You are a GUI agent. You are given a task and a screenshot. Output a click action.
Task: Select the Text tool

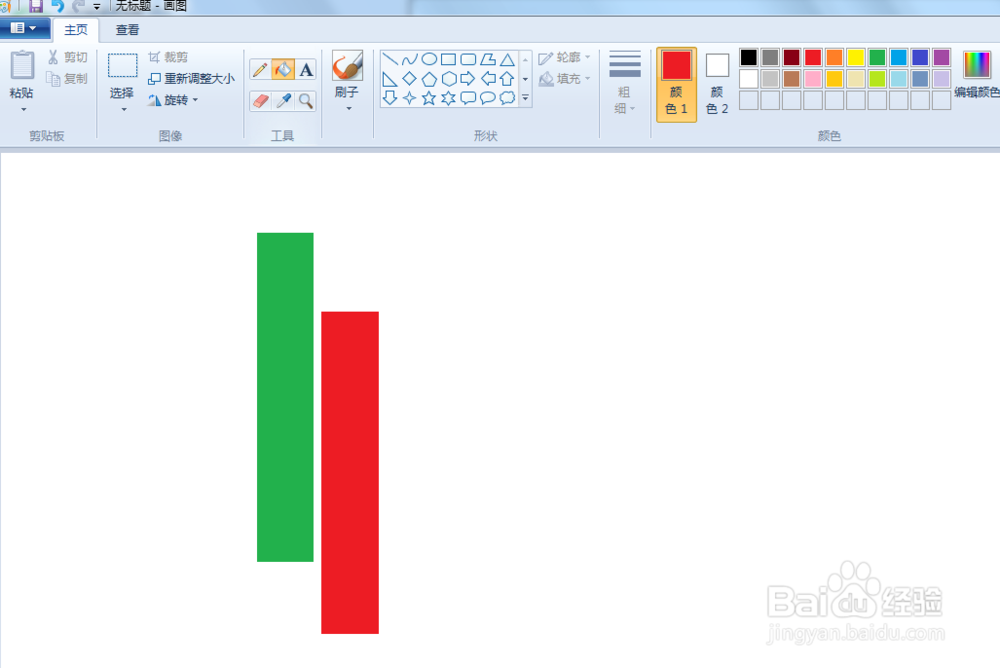(x=306, y=70)
